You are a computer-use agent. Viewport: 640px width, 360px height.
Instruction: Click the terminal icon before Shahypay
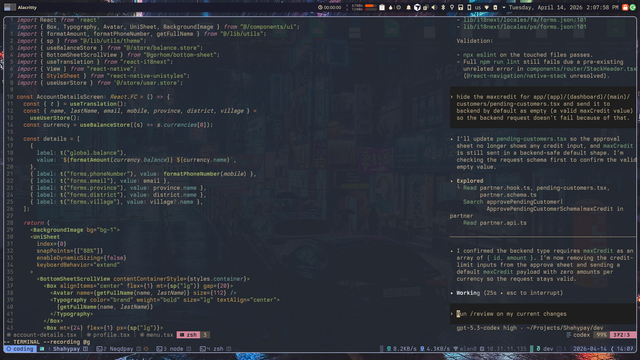click(x=42, y=349)
